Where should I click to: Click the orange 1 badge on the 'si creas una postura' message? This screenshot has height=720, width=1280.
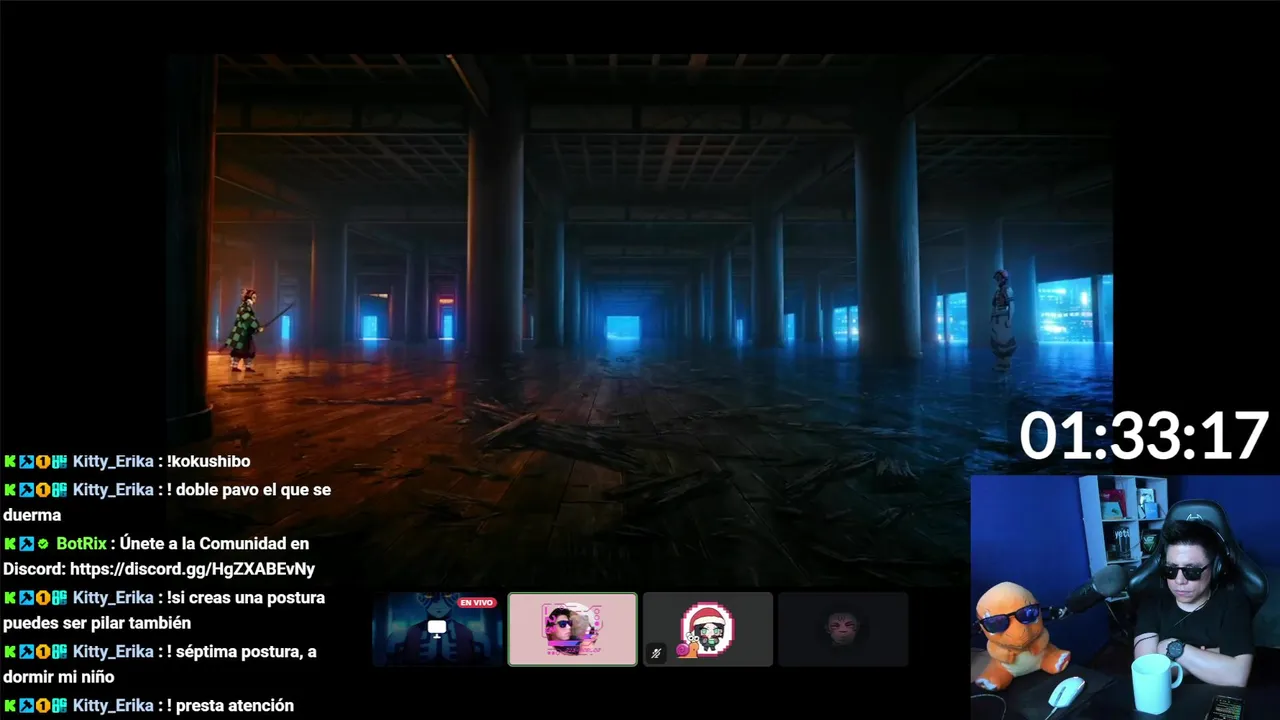[x=43, y=598]
